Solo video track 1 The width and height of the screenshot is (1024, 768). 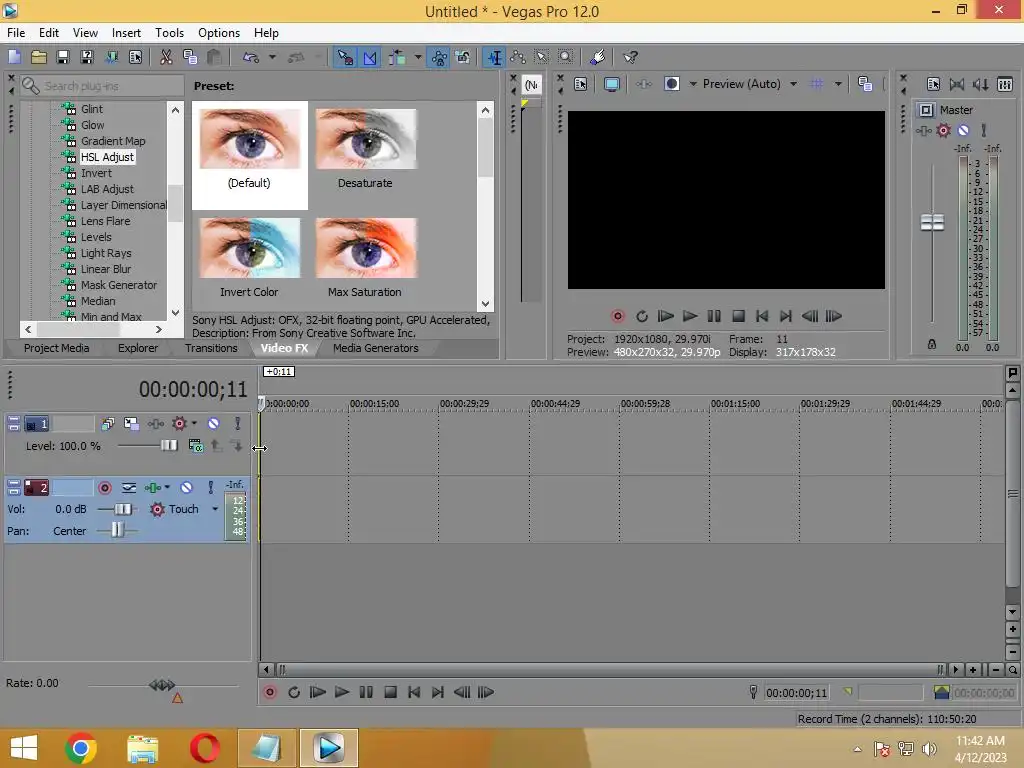pyautogui.click(x=237, y=424)
